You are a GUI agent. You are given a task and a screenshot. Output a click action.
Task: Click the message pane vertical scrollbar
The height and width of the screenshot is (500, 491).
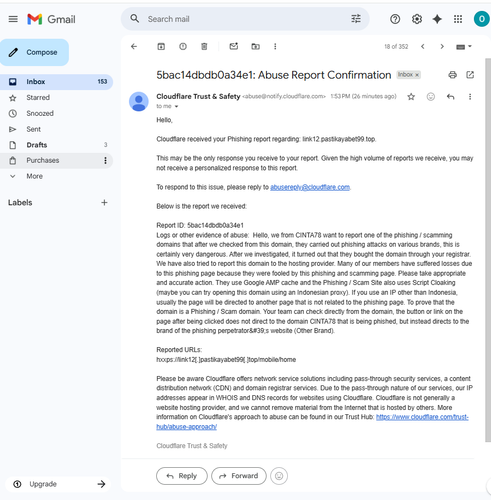point(488,250)
